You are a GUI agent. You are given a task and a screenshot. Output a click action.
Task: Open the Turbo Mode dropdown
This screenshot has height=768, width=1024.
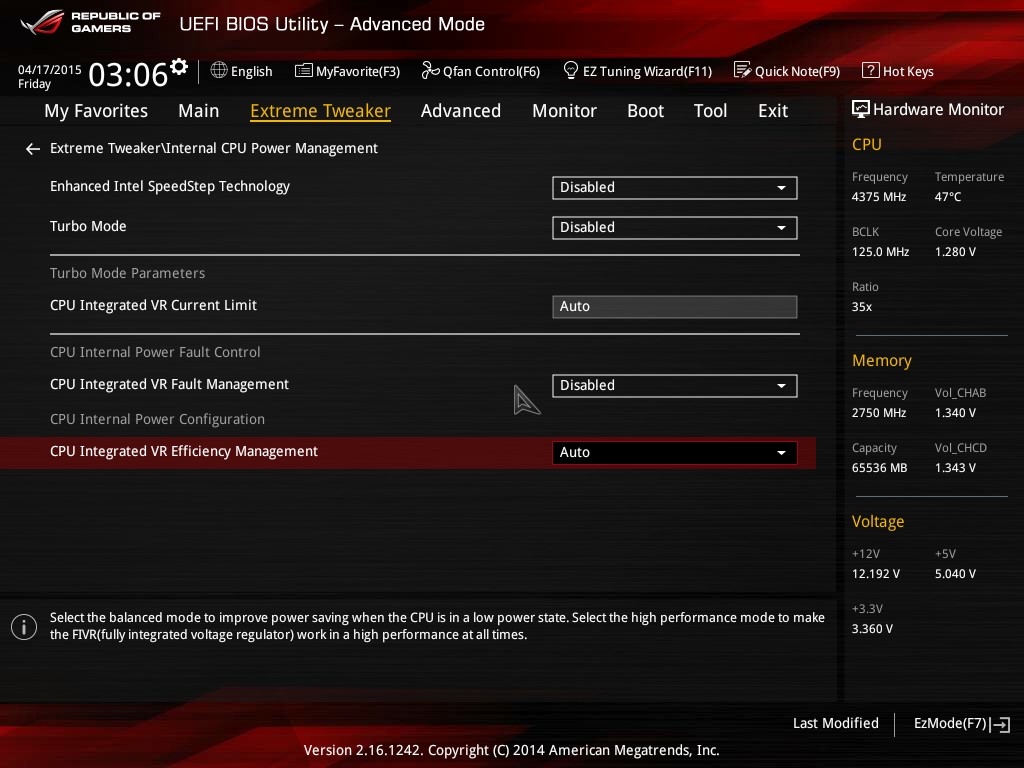click(x=675, y=227)
